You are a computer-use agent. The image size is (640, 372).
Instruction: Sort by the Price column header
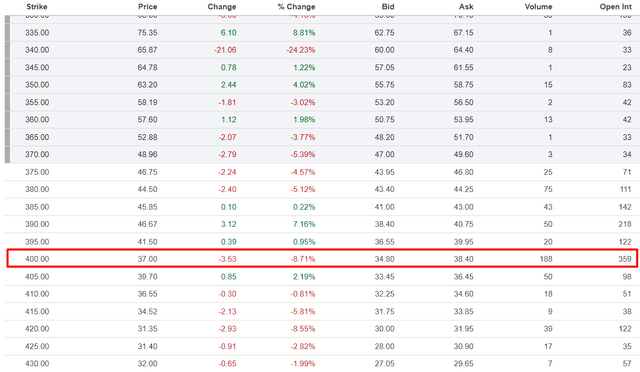click(x=147, y=7)
